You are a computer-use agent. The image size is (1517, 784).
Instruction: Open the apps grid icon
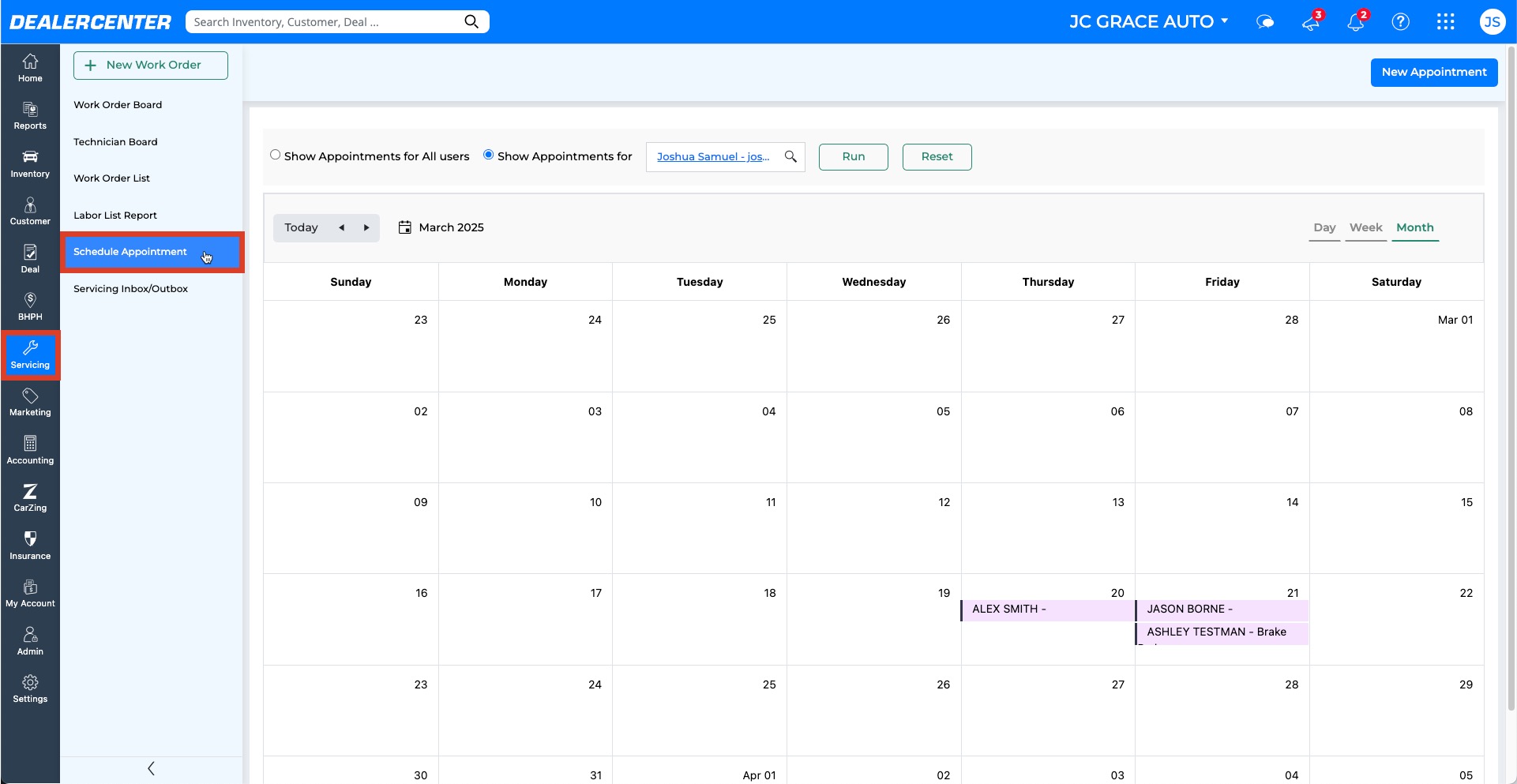pyautogui.click(x=1445, y=21)
